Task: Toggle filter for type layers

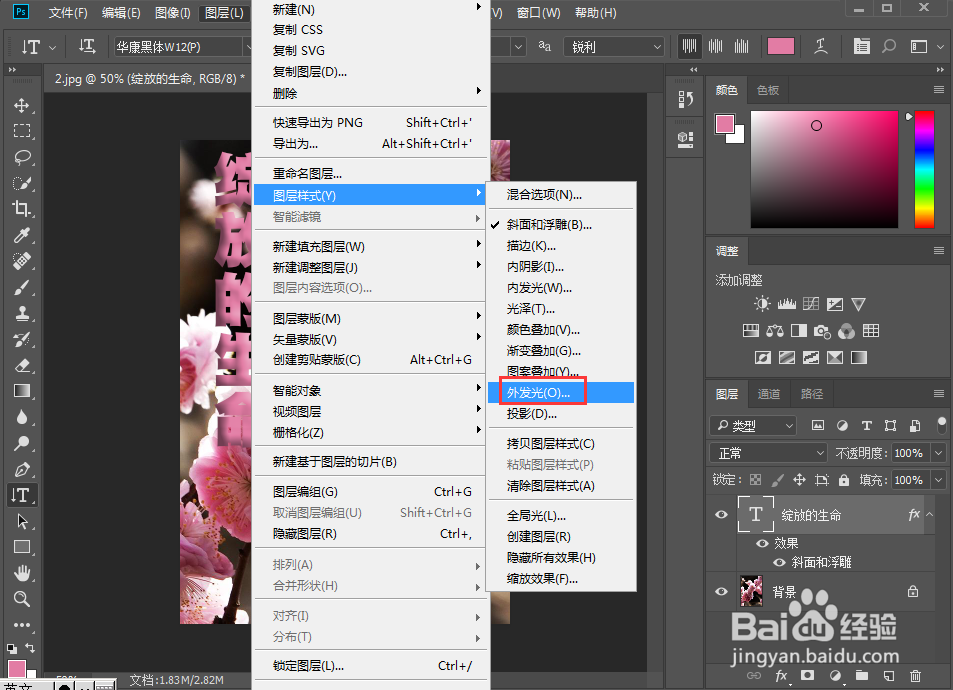Action: (x=867, y=426)
